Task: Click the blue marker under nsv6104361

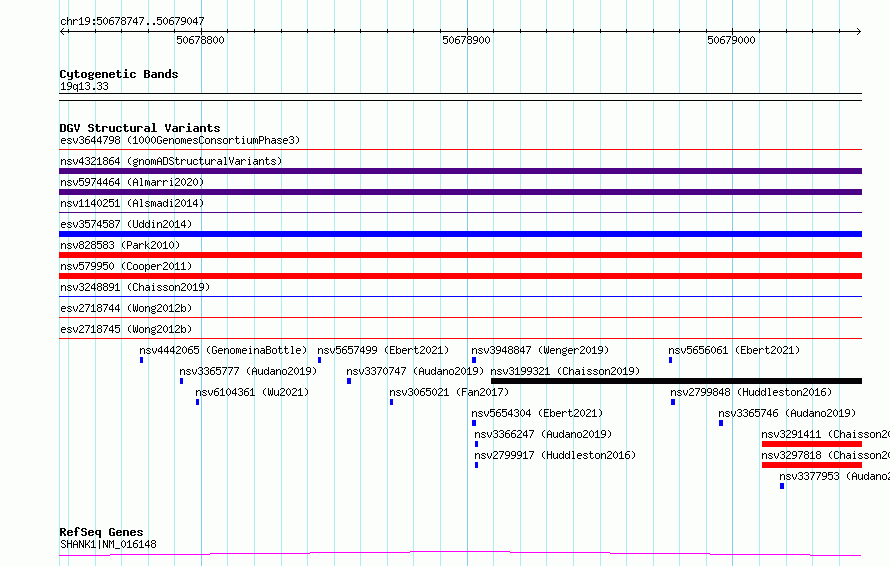Action: point(198,402)
